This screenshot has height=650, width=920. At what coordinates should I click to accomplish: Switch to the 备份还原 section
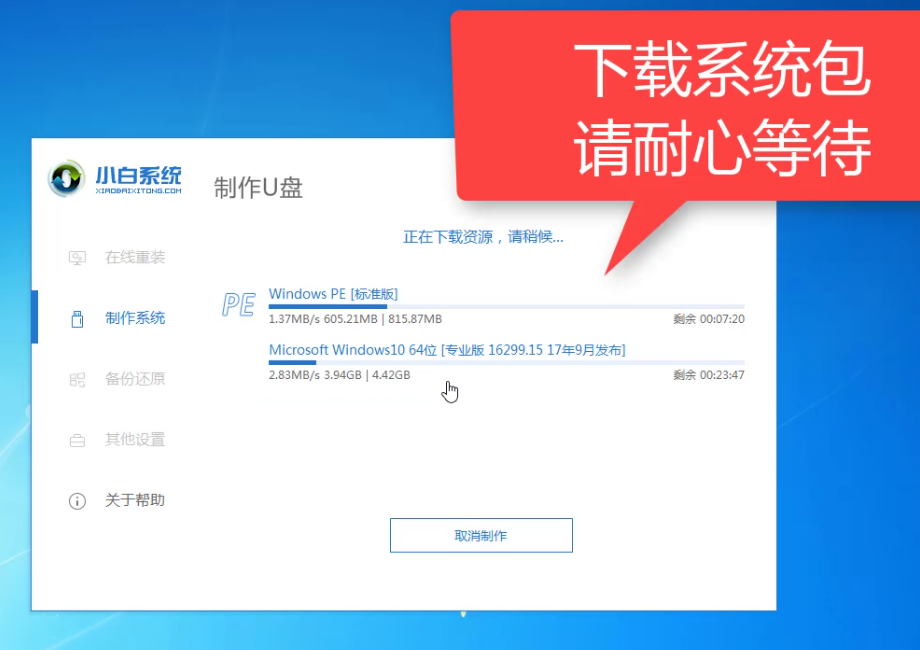(135, 379)
